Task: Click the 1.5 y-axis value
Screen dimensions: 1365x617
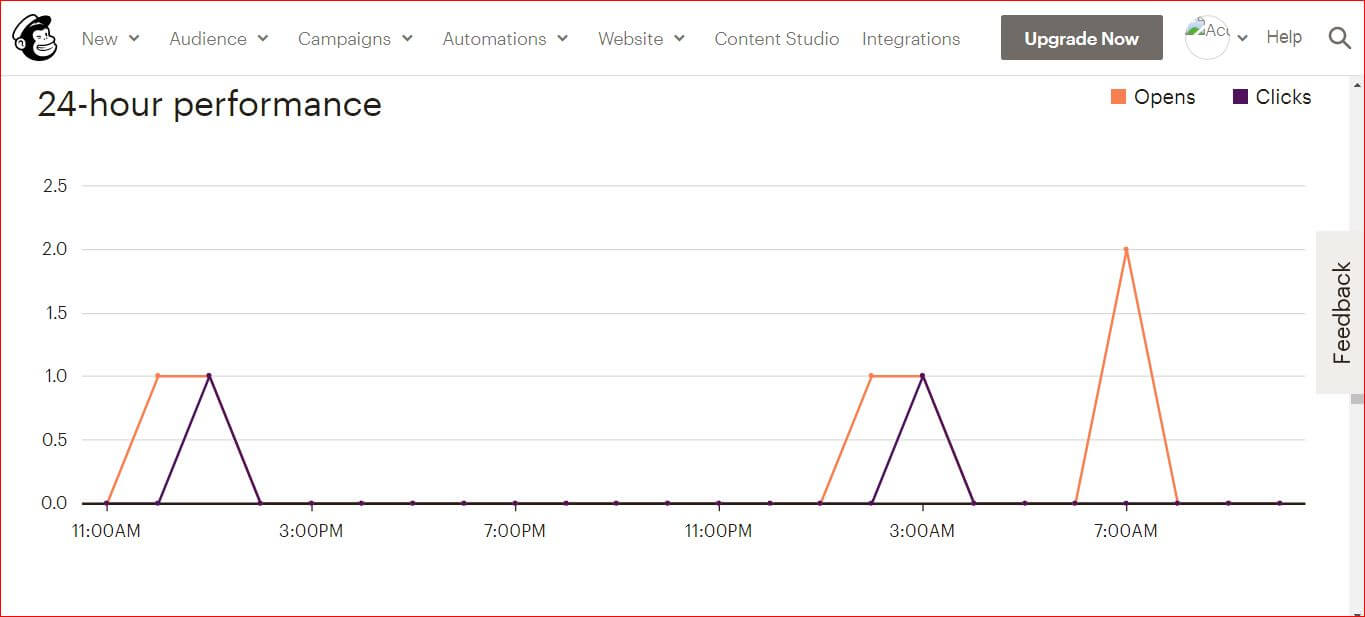Action: click(55, 313)
